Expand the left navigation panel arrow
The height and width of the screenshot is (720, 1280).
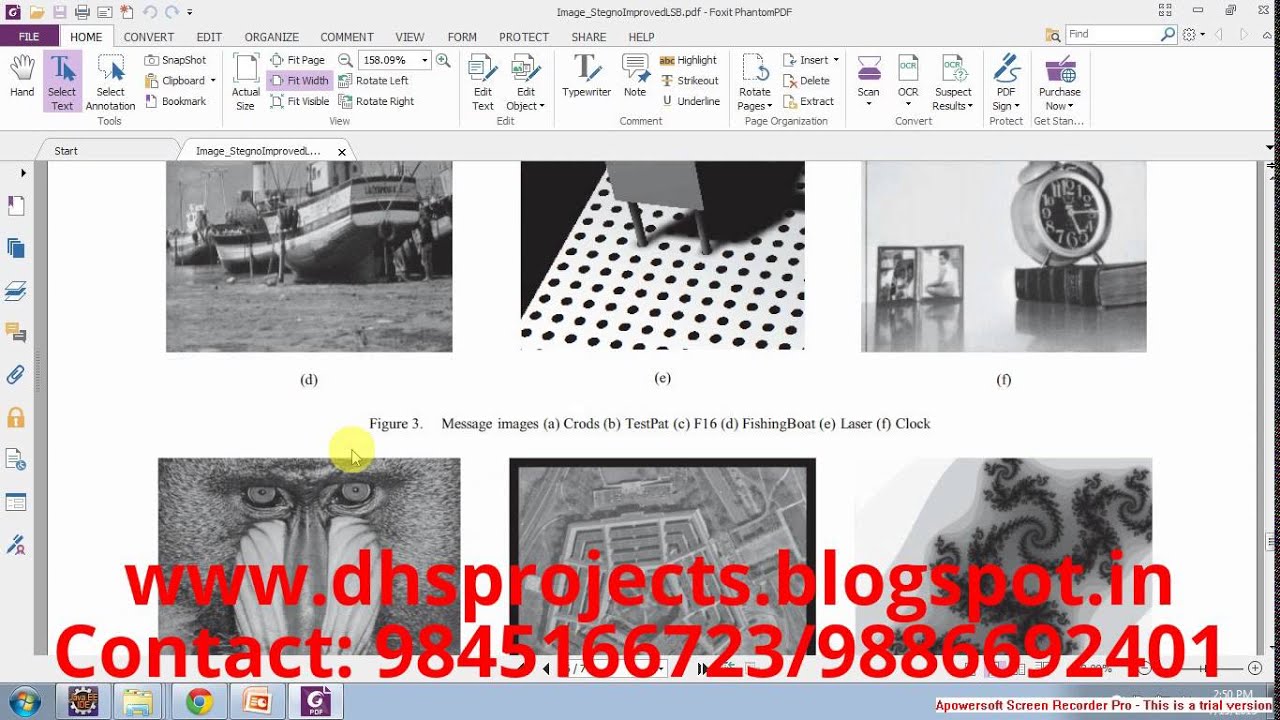23,173
